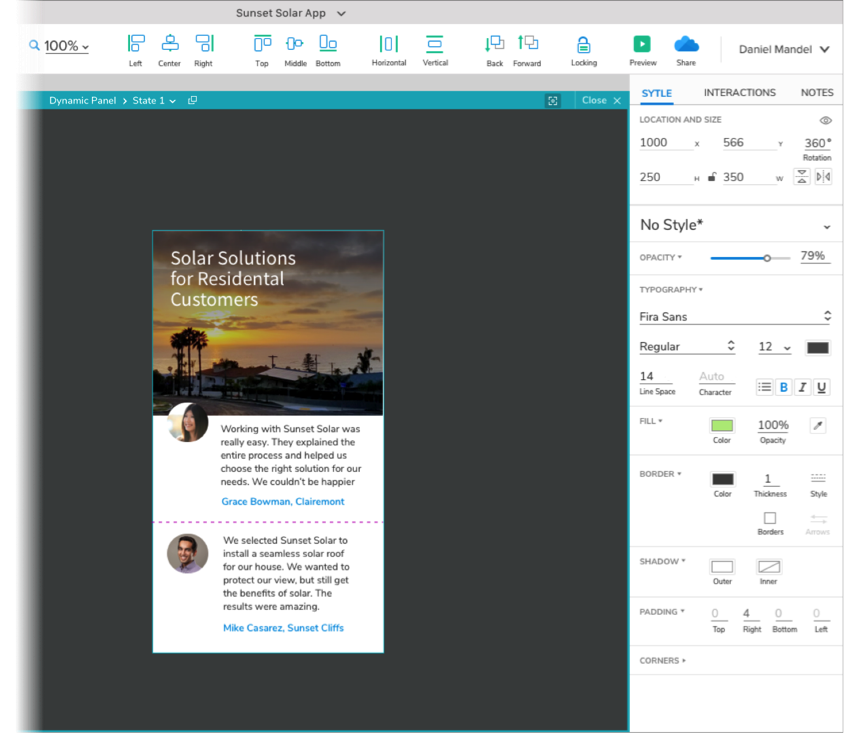
Task: Open the Fira Sans font dropdown
Action: click(x=735, y=316)
